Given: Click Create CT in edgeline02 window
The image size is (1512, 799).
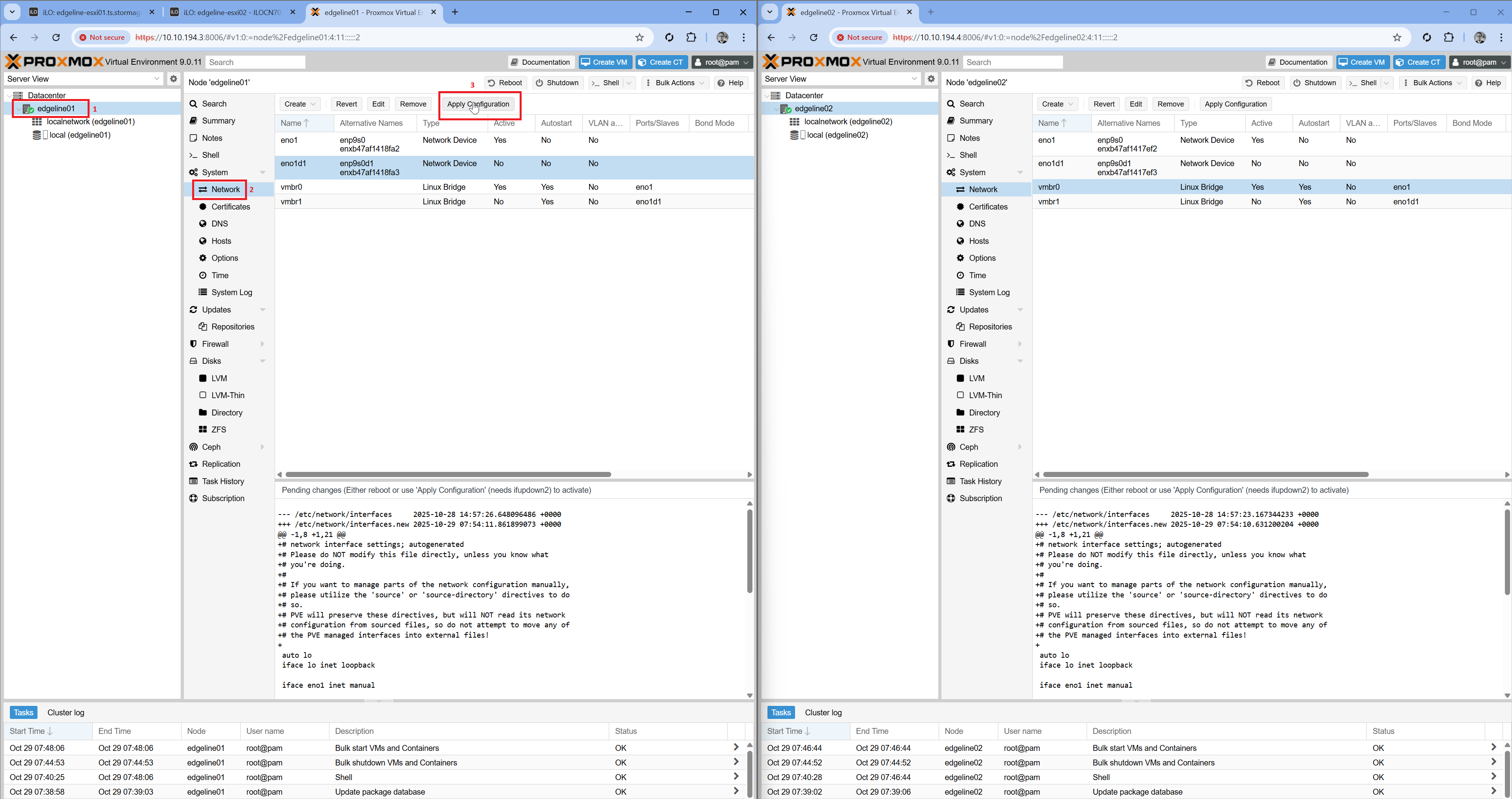Looking at the screenshot, I should pyautogui.click(x=1419, y=62).
